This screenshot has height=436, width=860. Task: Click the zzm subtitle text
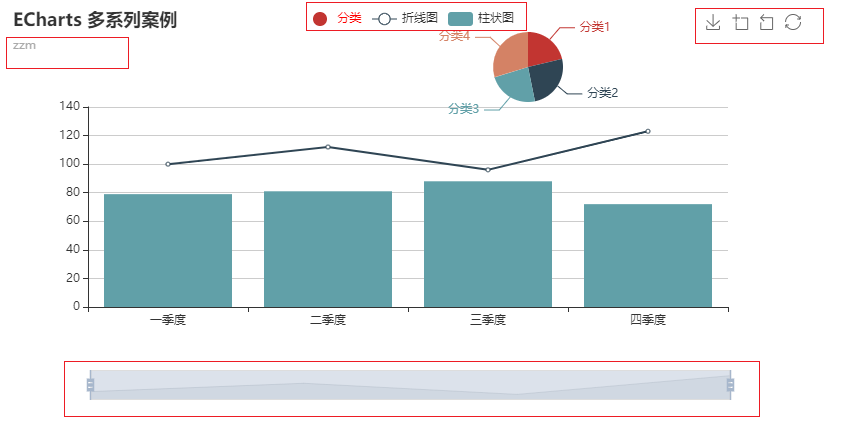click(x=24, y=46)
